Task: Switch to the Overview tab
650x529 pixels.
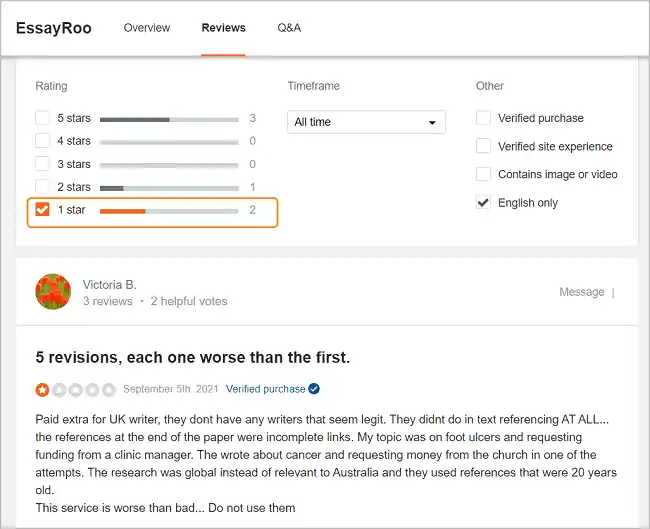Action: click(147, 28)
